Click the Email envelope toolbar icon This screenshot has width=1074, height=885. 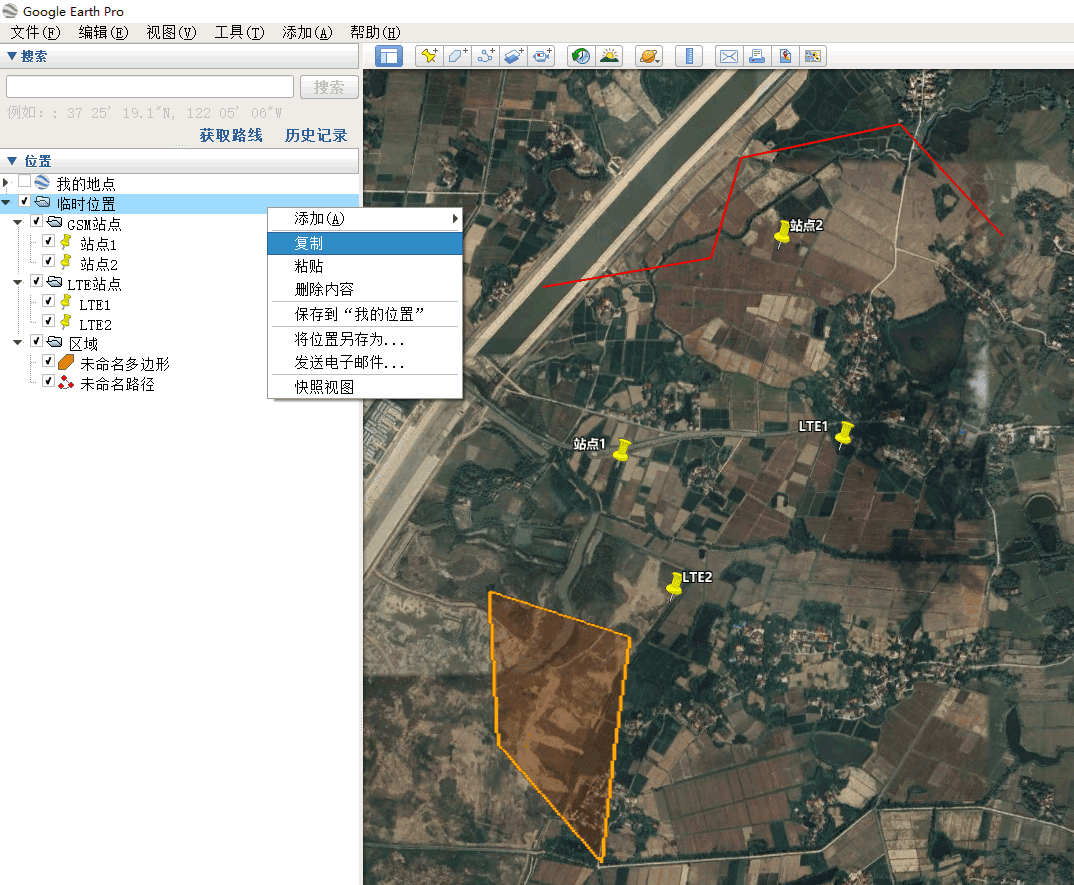click(729, 56)
